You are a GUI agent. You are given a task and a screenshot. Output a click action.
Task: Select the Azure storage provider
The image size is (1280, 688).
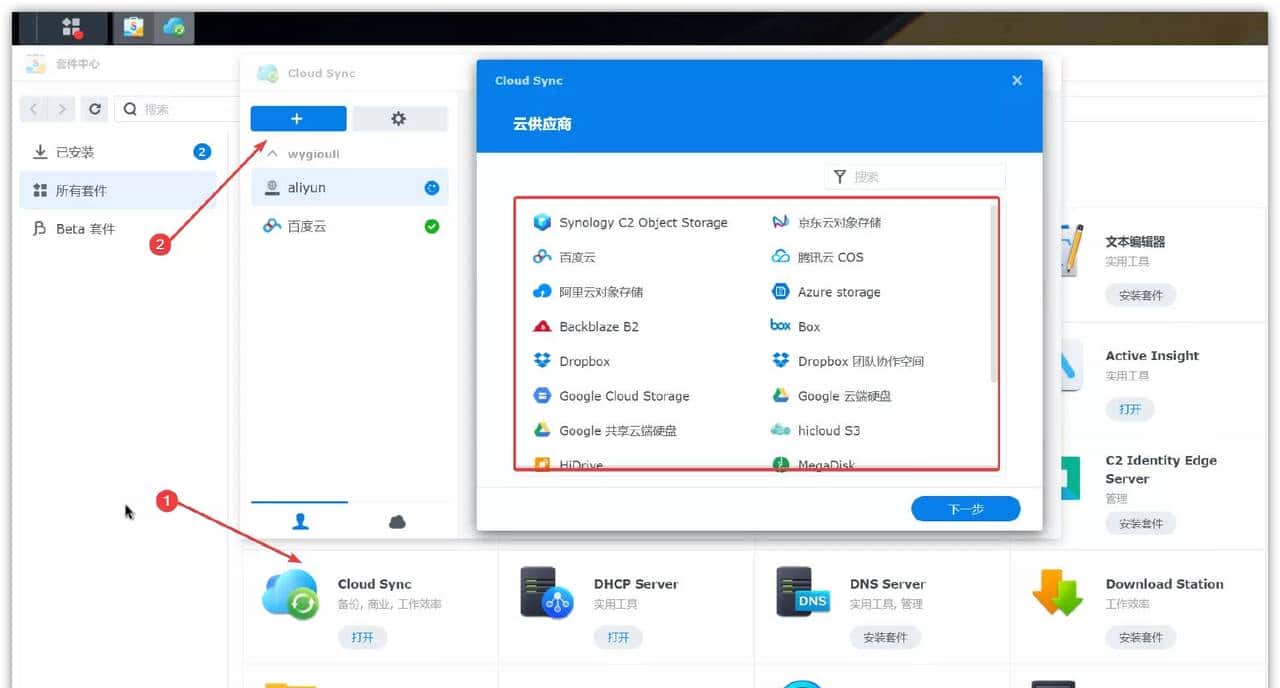coord(840,291)
